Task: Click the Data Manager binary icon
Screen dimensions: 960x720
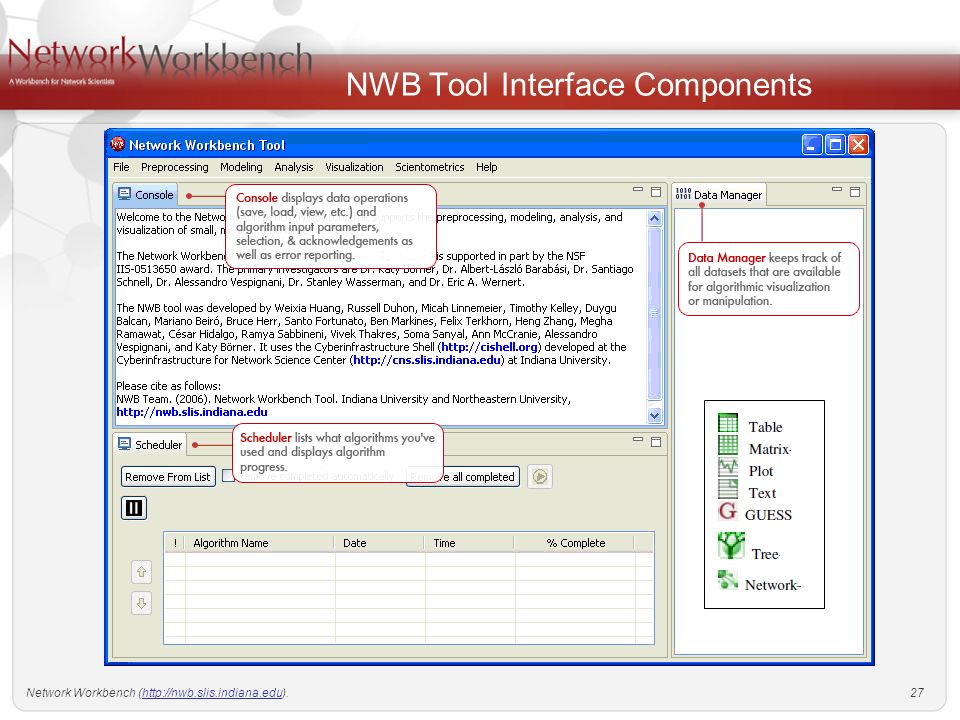Action: coord(683,194)
